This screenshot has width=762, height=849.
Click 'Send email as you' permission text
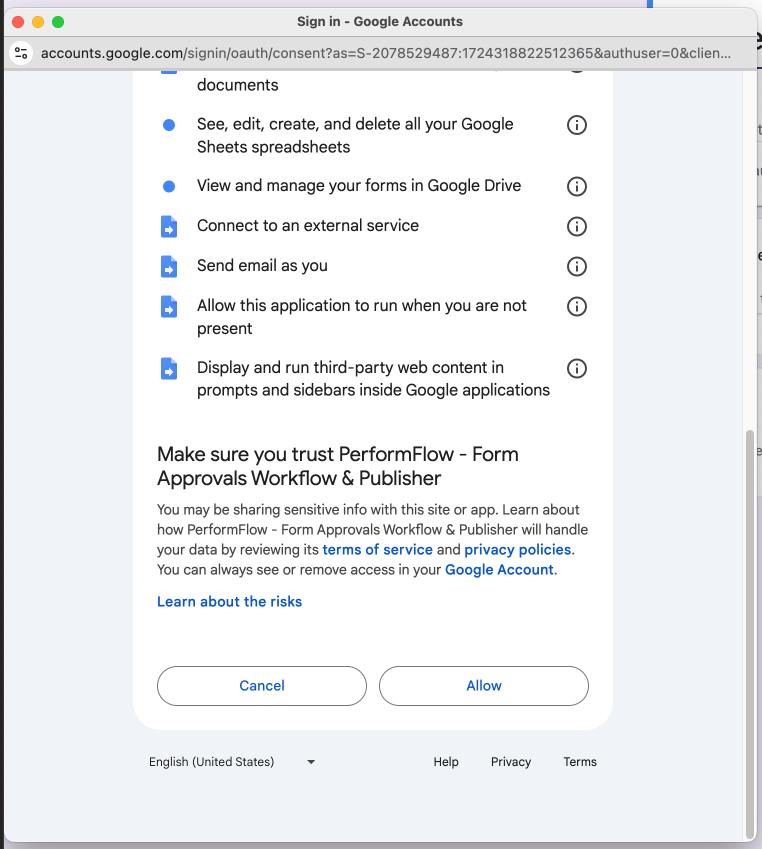click(262, 266)
